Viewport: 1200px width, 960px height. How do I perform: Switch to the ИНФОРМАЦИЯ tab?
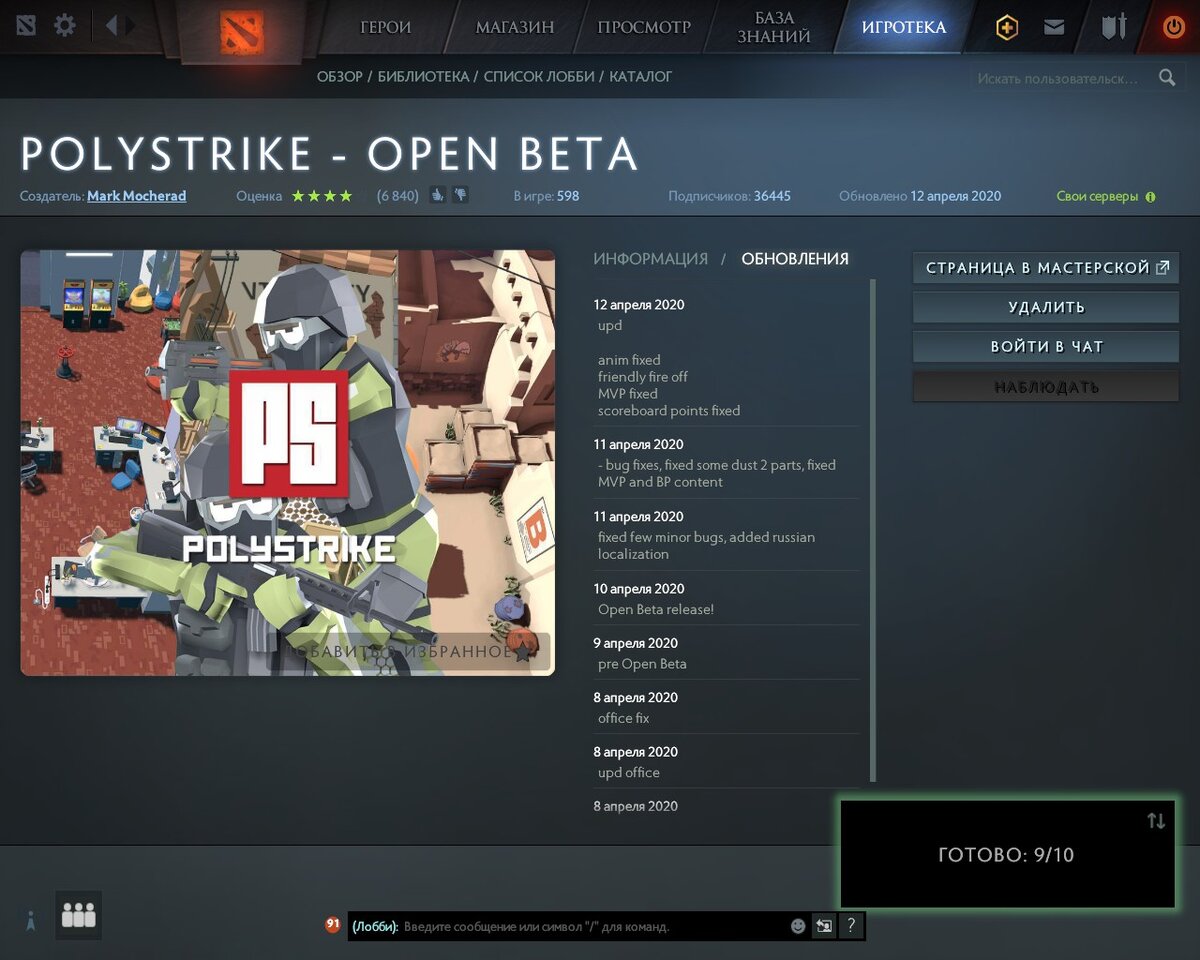point(651,259)
